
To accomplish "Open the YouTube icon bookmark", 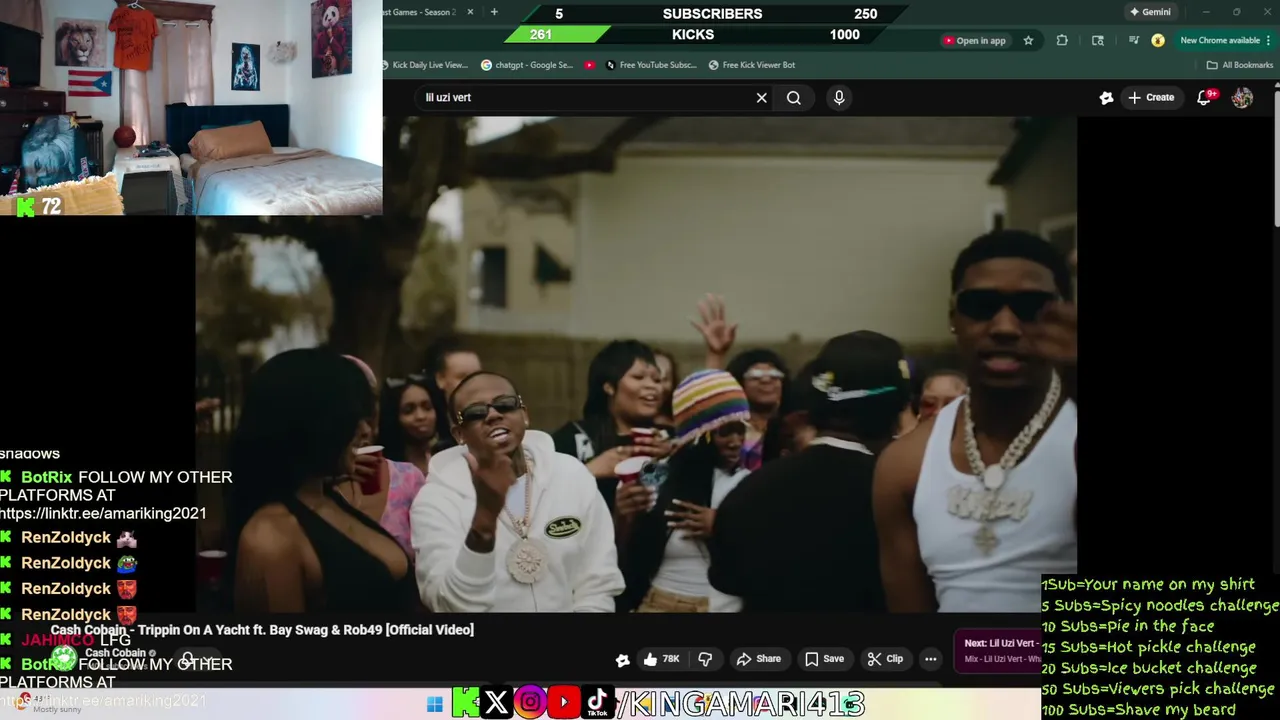I will [590, 65].
